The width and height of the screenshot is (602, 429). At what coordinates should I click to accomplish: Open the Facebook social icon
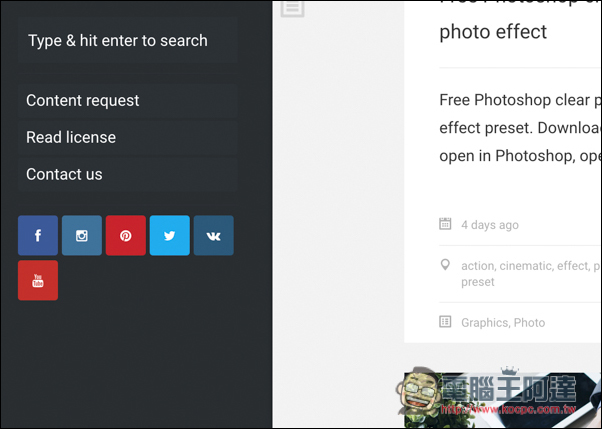click(38, 235)
